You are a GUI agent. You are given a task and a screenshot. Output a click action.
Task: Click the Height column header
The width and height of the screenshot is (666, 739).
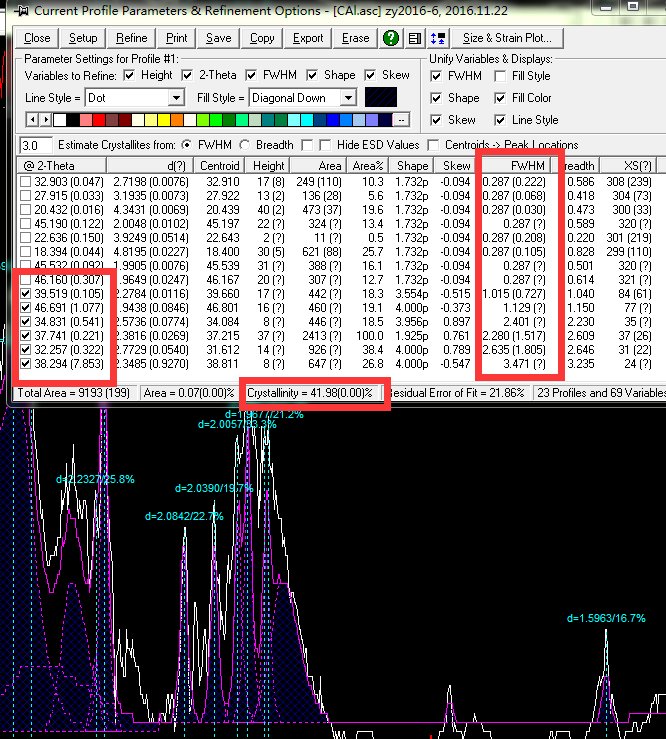[267, 166]
